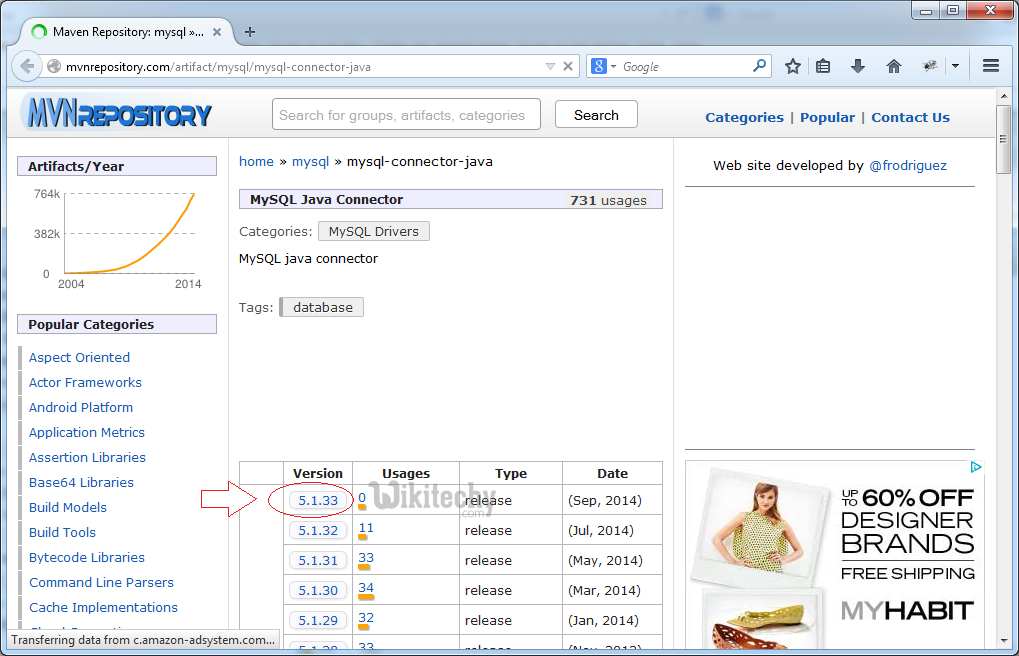The width and height of the screenshot is (1019, 656).
Task: Open the downloads arrow icon
Action: (x=858, y=66)
